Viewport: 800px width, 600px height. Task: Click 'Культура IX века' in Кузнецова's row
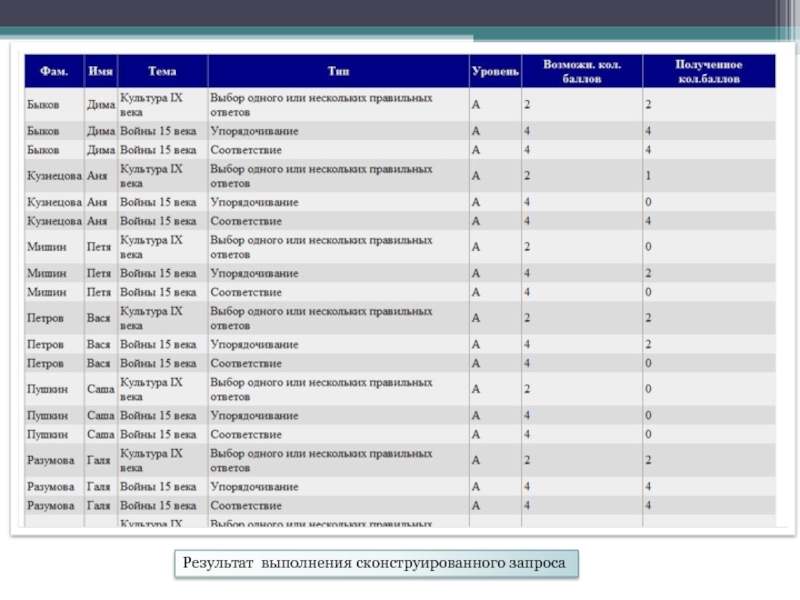[151, 176]
